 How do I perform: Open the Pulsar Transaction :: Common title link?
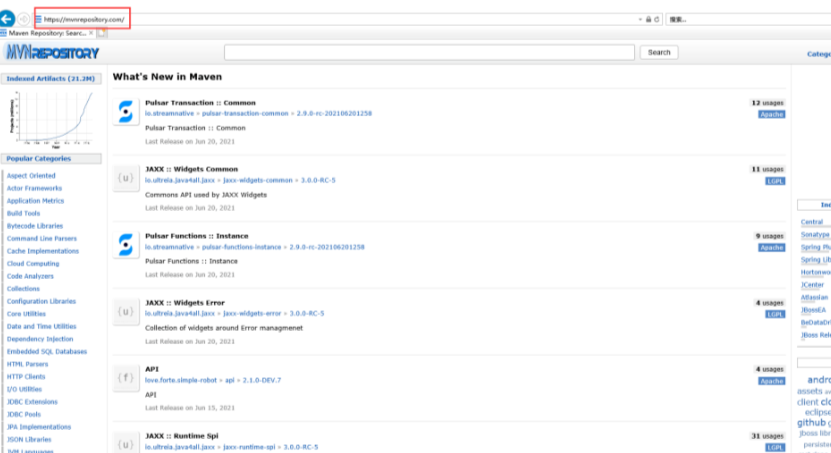pyautogui.click(x=200, y=103)
